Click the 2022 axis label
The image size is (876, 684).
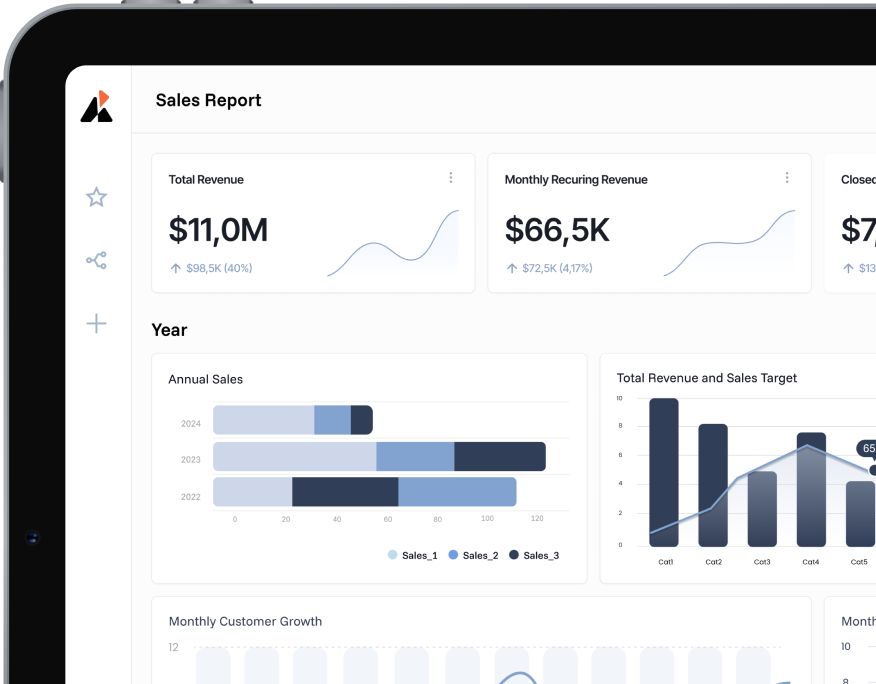pos(191,497)
